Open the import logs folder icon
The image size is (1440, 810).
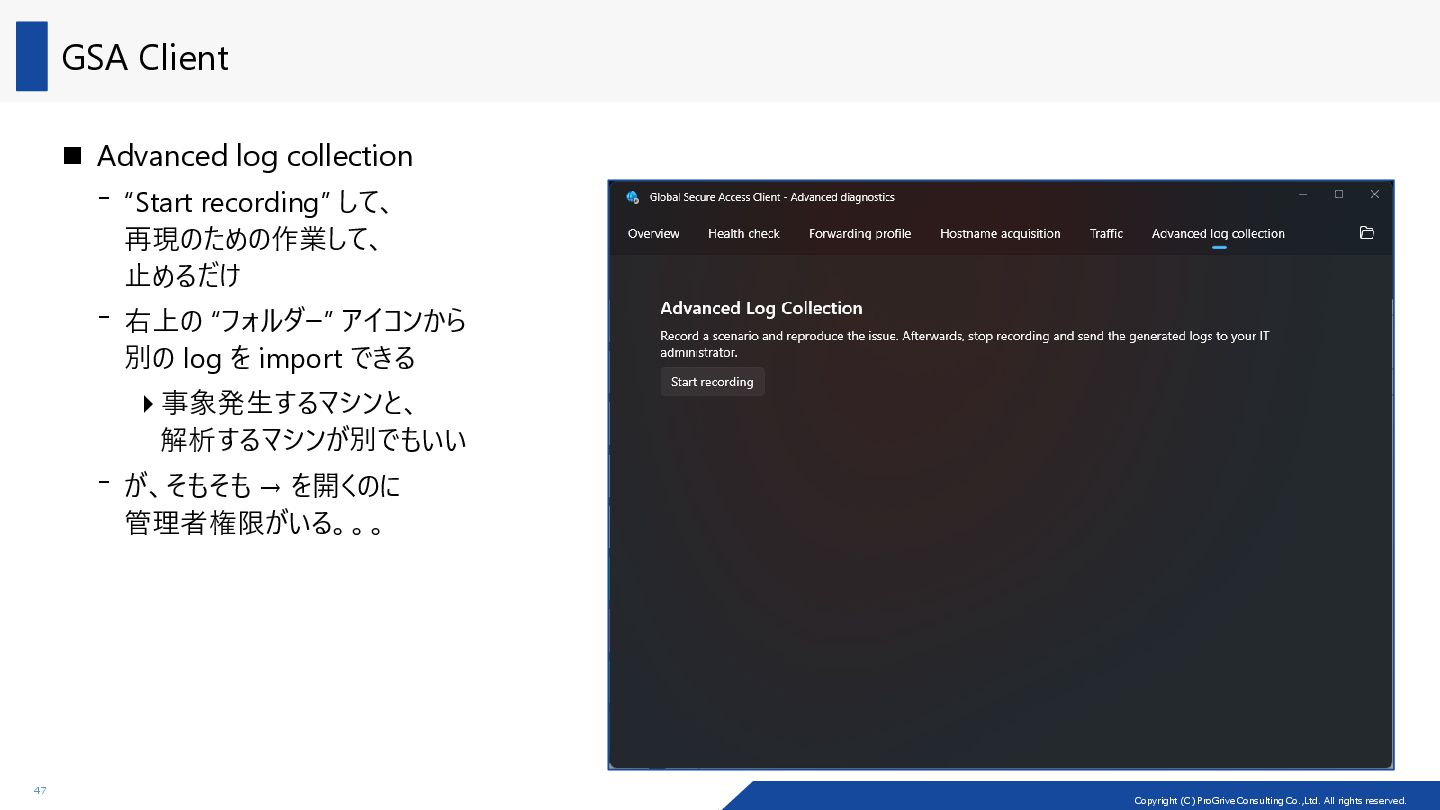point(1367,233)
